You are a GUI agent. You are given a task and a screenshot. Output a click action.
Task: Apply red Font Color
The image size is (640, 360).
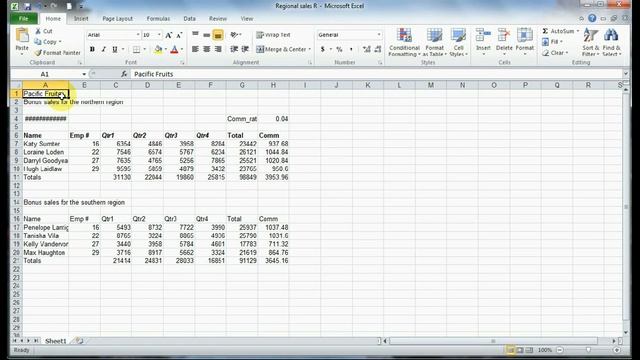(x=174, y=49)
